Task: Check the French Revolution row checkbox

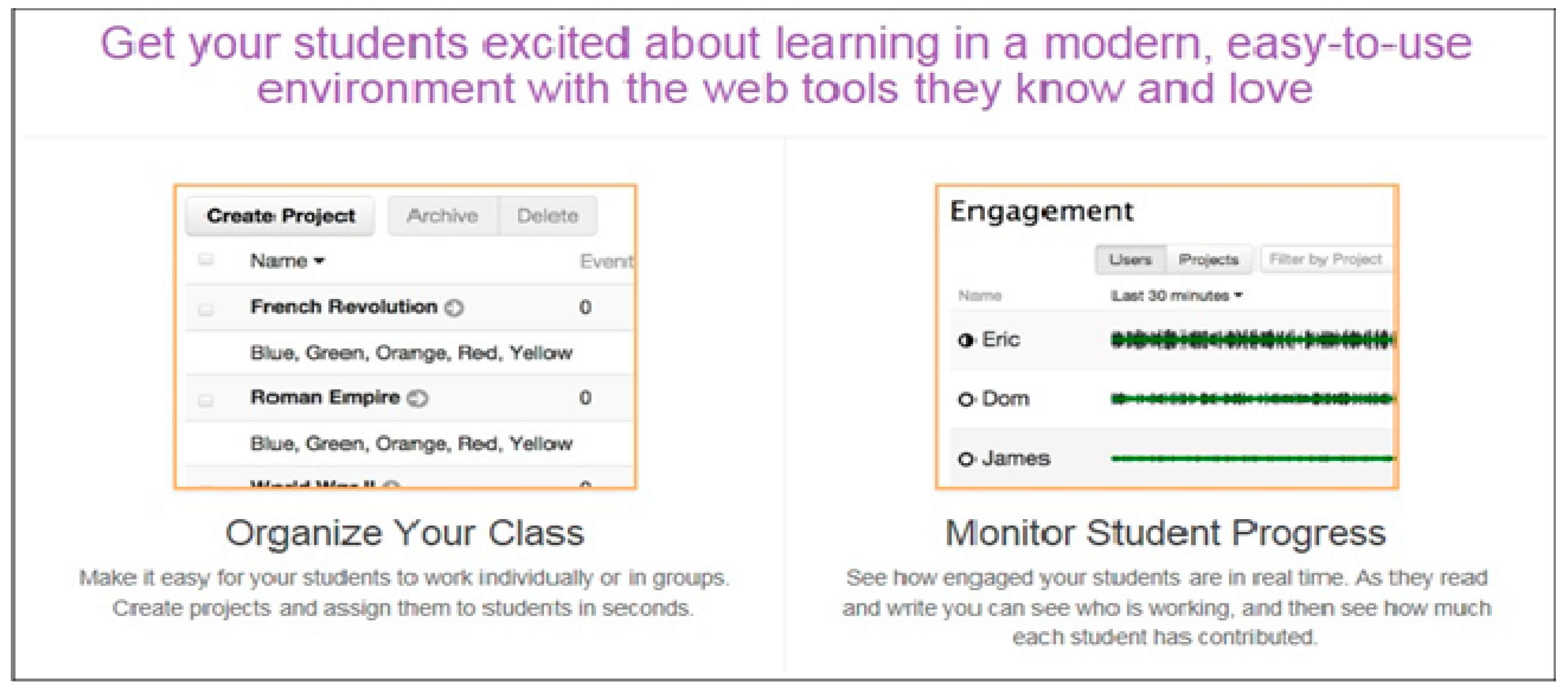Action: pyautogui.click(x=206, y=309)
